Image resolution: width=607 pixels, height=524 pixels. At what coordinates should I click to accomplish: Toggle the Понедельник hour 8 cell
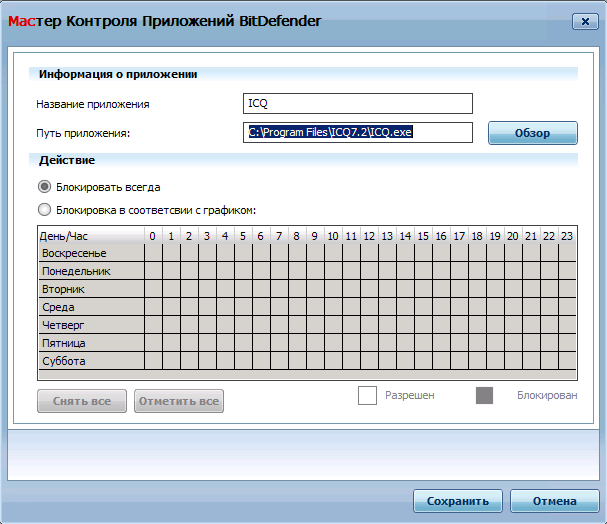click(298, 271)
